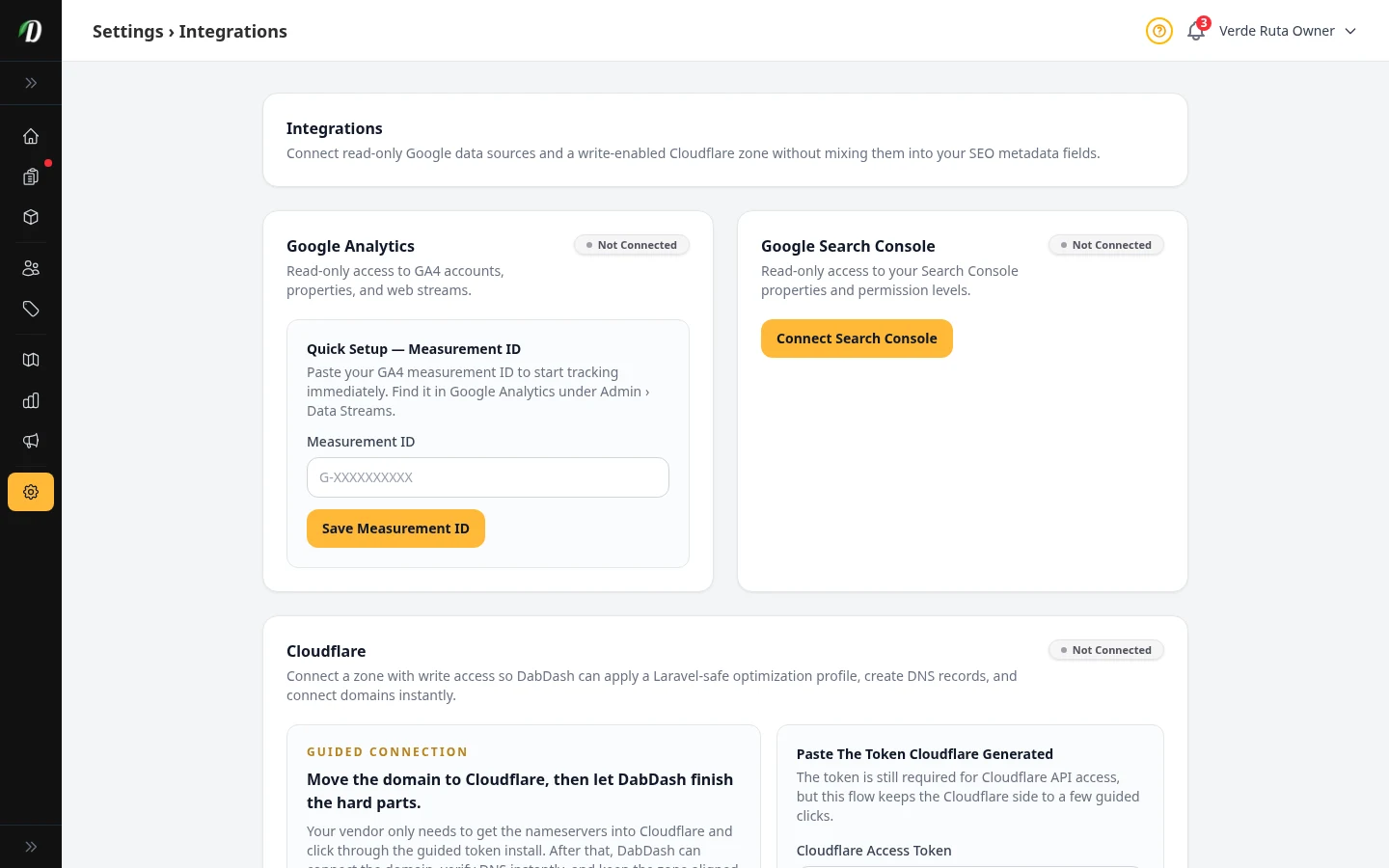This screenshot has width=1389, height=868.
Task: Click the Save Measurement ID button
Action: click(395, 529)
